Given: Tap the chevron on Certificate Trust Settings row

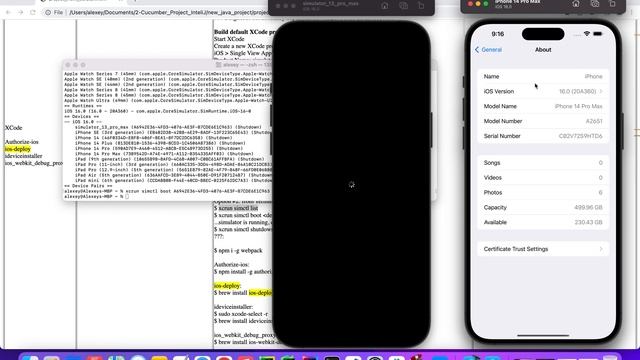Looking at the screenshot, I should click(601, 249).
